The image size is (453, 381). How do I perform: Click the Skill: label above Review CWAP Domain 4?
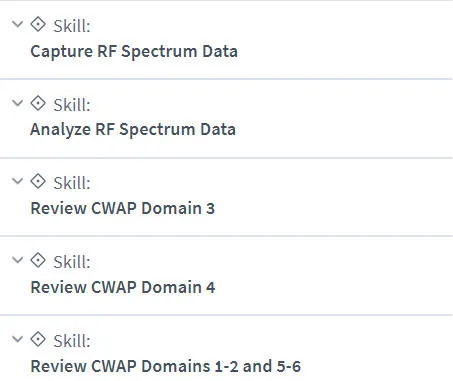[72, 262]
